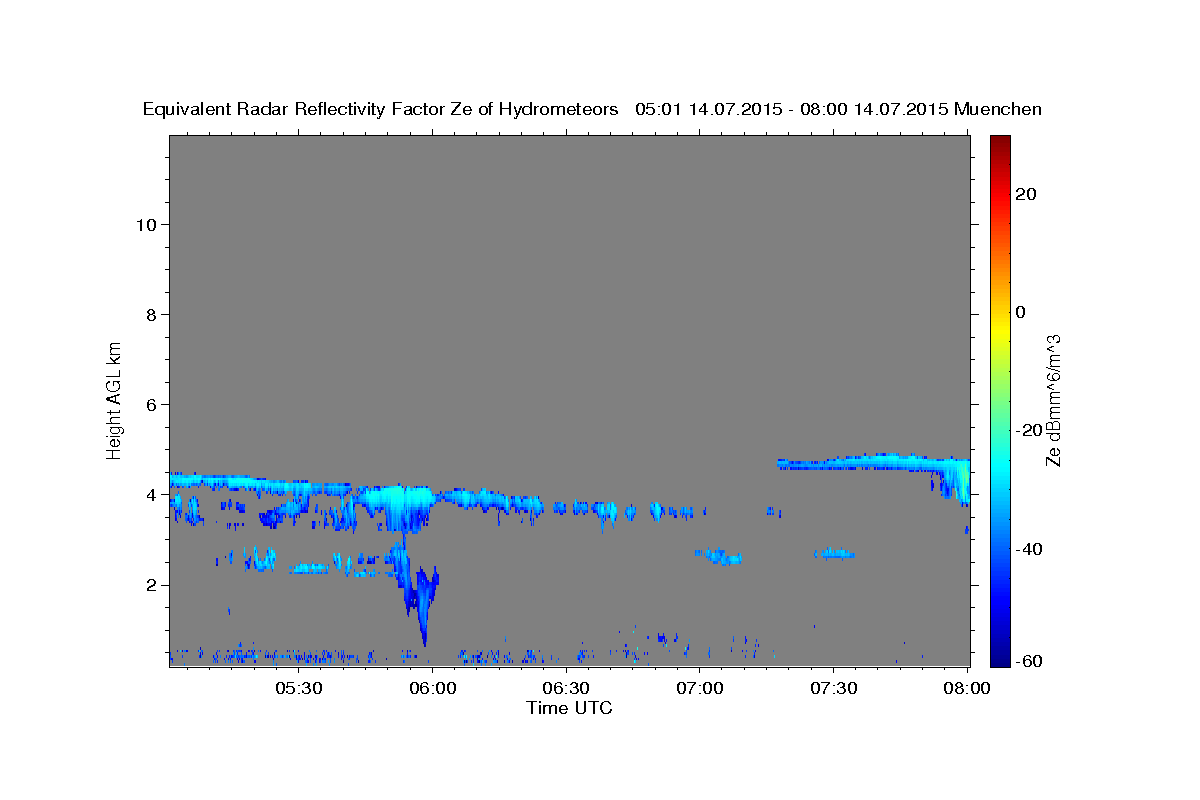
Task: Click the small cloud patch at 2.7 km near 07:30
Action: coord(834,553)
